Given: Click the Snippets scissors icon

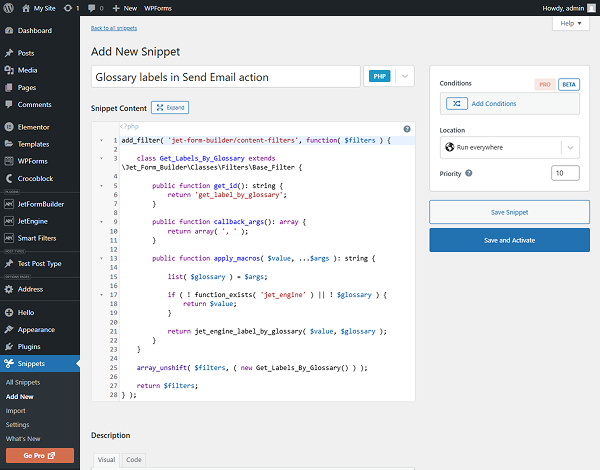Looking at the screenshot, I should click(9, 364).
